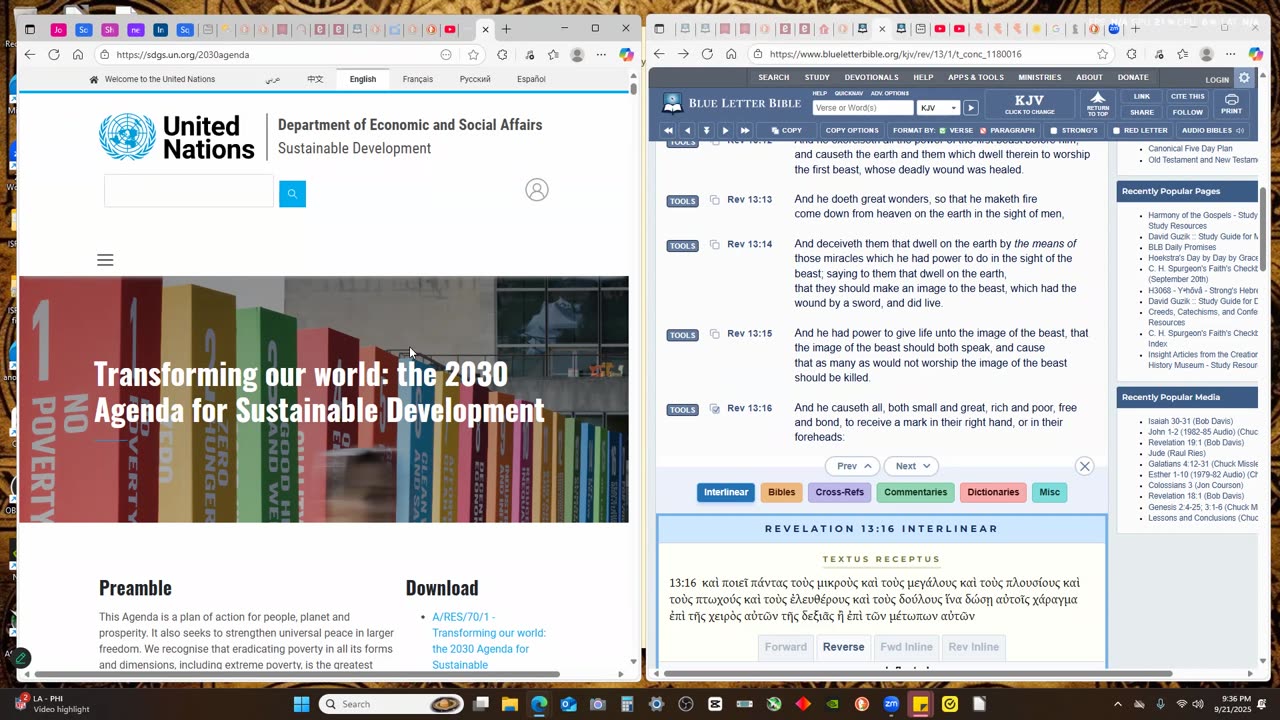
Task: Open the Audio Bibles menu
Action: (x=1212, y=131)
